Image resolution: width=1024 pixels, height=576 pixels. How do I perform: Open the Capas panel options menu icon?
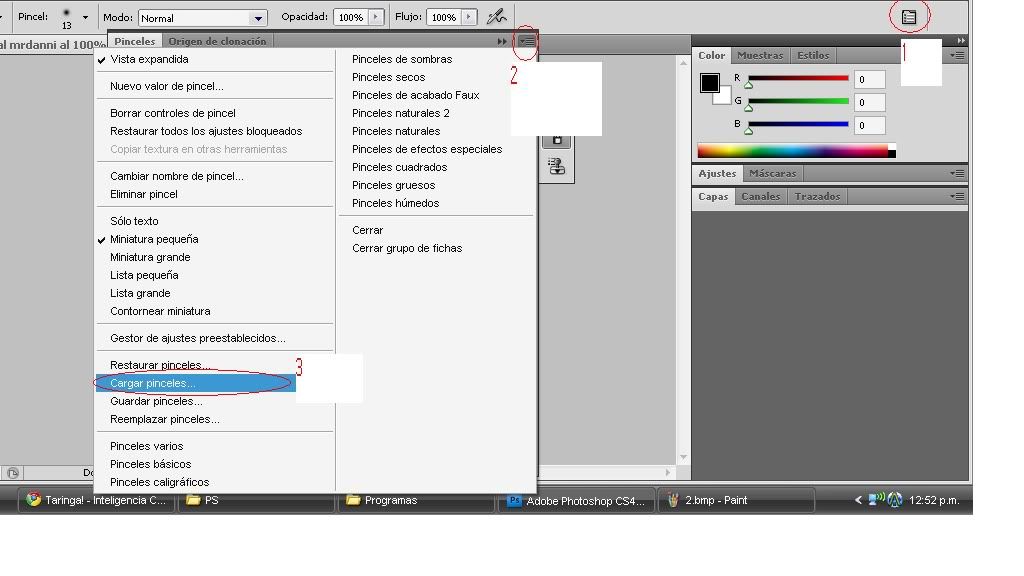957,197
